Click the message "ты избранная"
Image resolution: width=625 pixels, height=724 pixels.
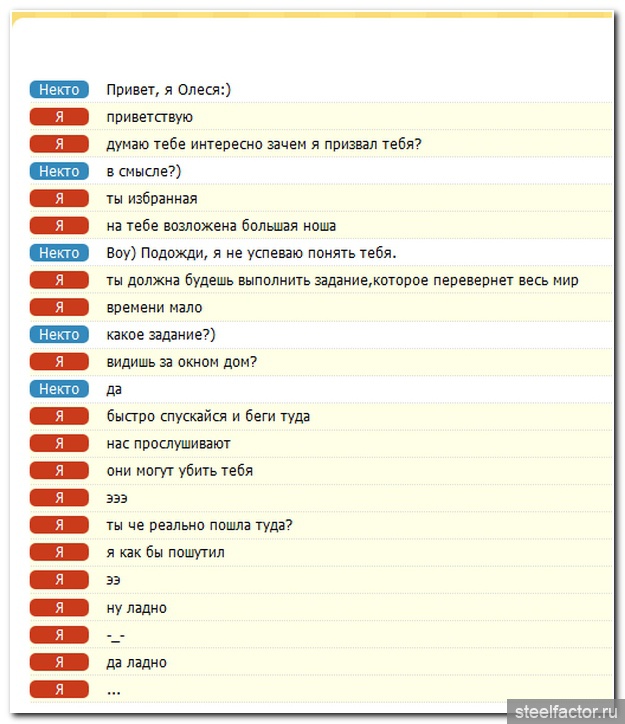152,199
